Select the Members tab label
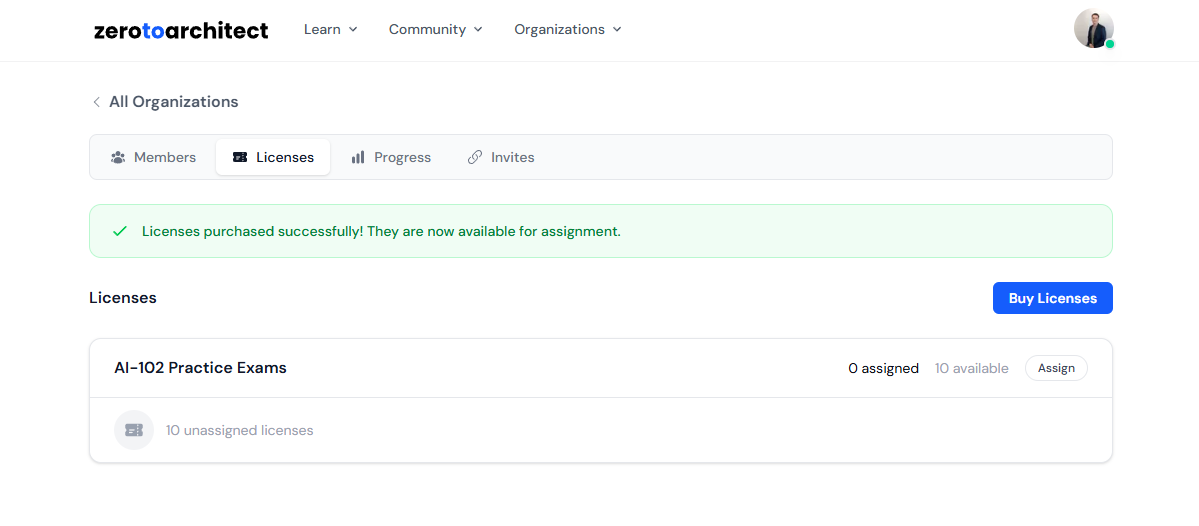This screenshot has height=526, width=1199. [165, 158]
